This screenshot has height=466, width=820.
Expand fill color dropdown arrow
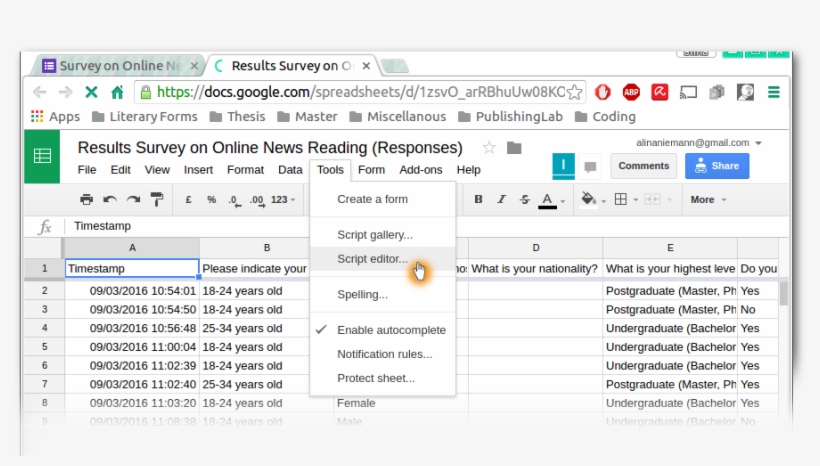(x=603, y=201)
